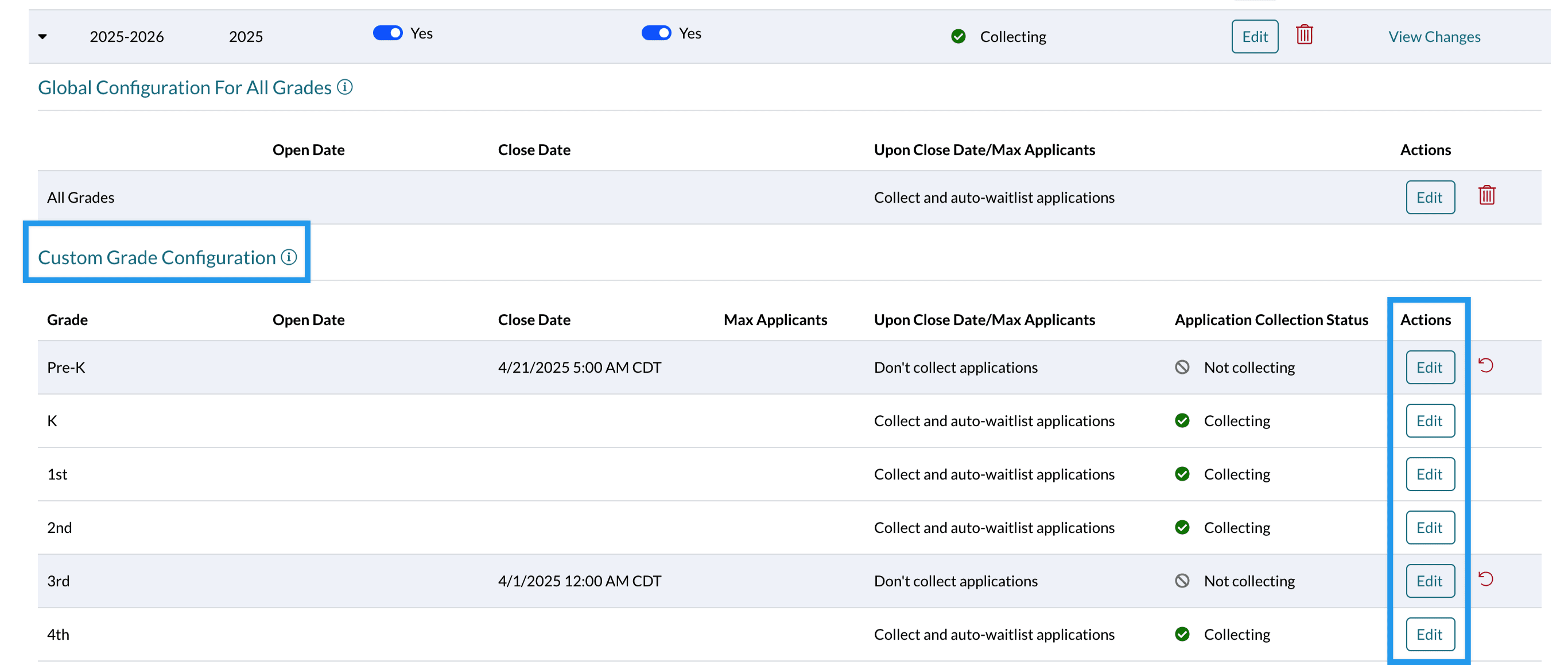The image size is (1568, 665).
Task: Edit the All Grades configuration
Action: click(1429, 198)
